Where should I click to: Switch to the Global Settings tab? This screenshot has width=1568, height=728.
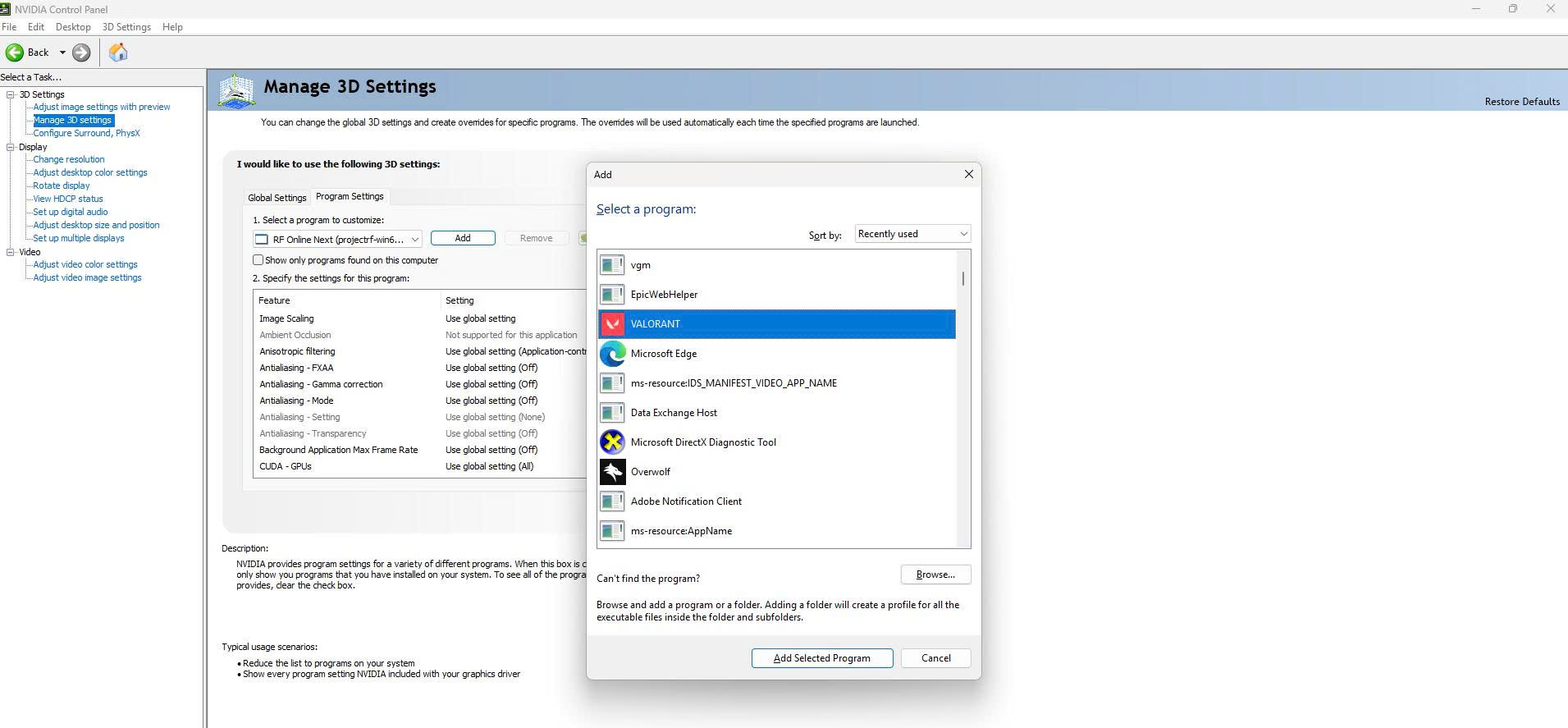point(277,198)
